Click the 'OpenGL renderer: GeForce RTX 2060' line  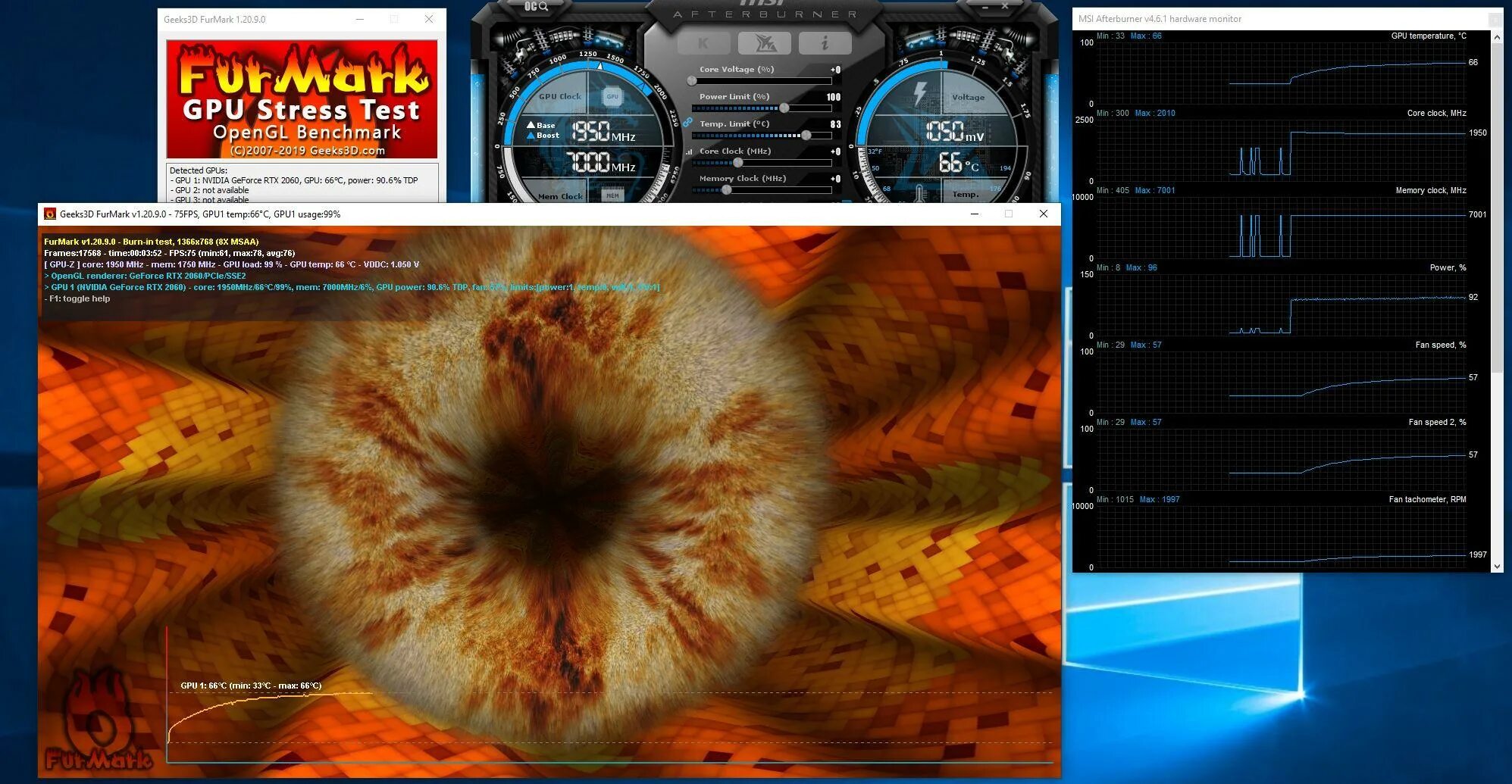[x=145, y=276]
